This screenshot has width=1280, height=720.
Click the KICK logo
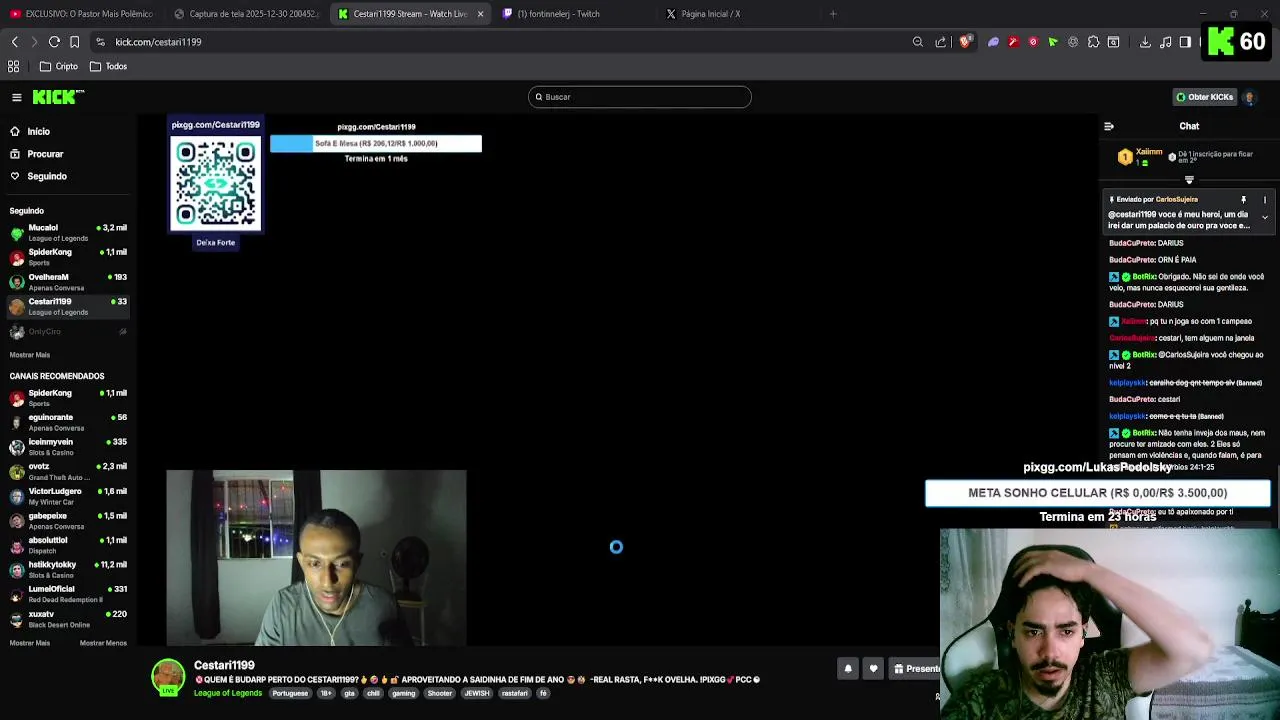(58, 97)
